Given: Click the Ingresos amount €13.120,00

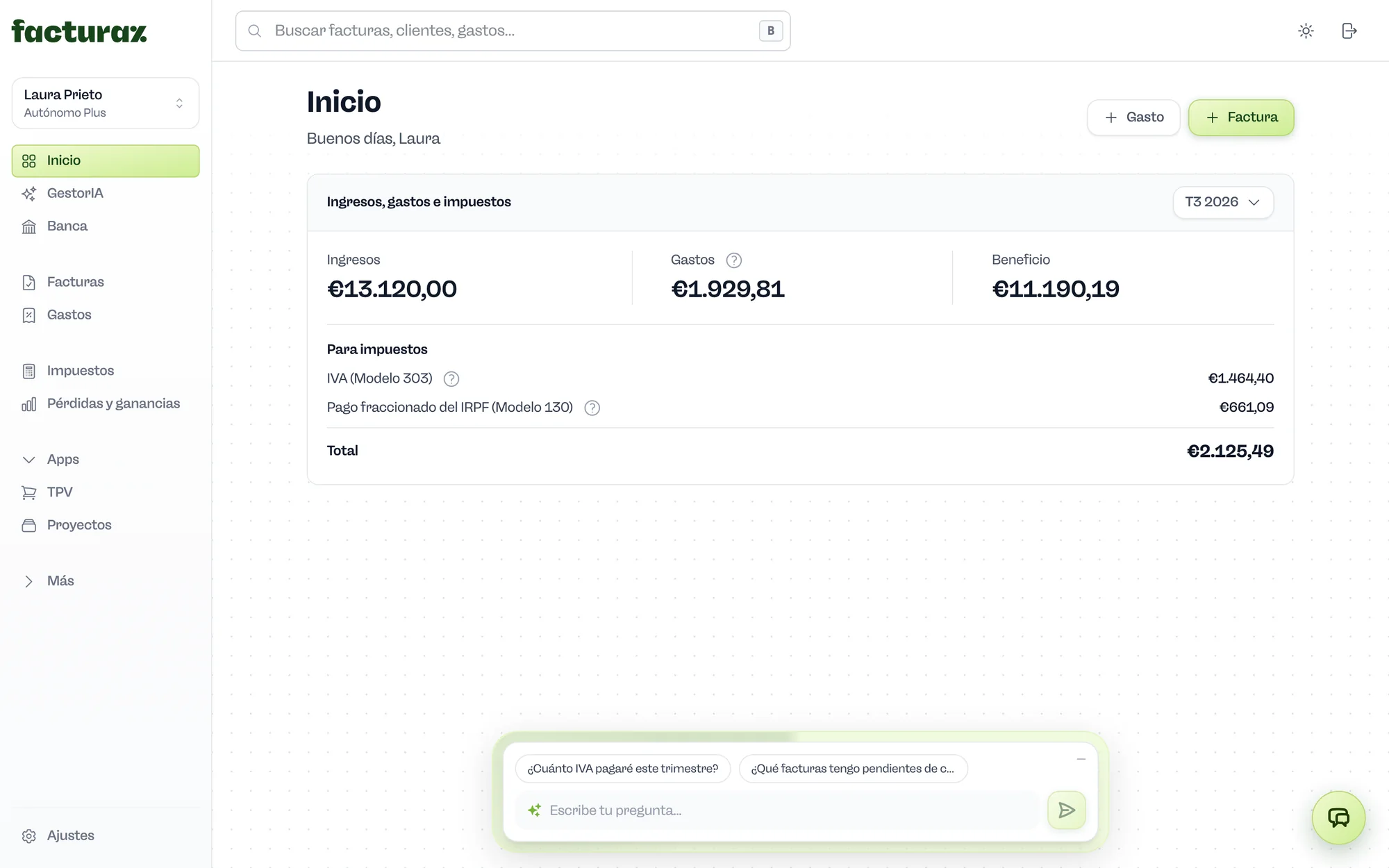Looking at the screenshot, I should pyautogui.click(x=392, y=290).
